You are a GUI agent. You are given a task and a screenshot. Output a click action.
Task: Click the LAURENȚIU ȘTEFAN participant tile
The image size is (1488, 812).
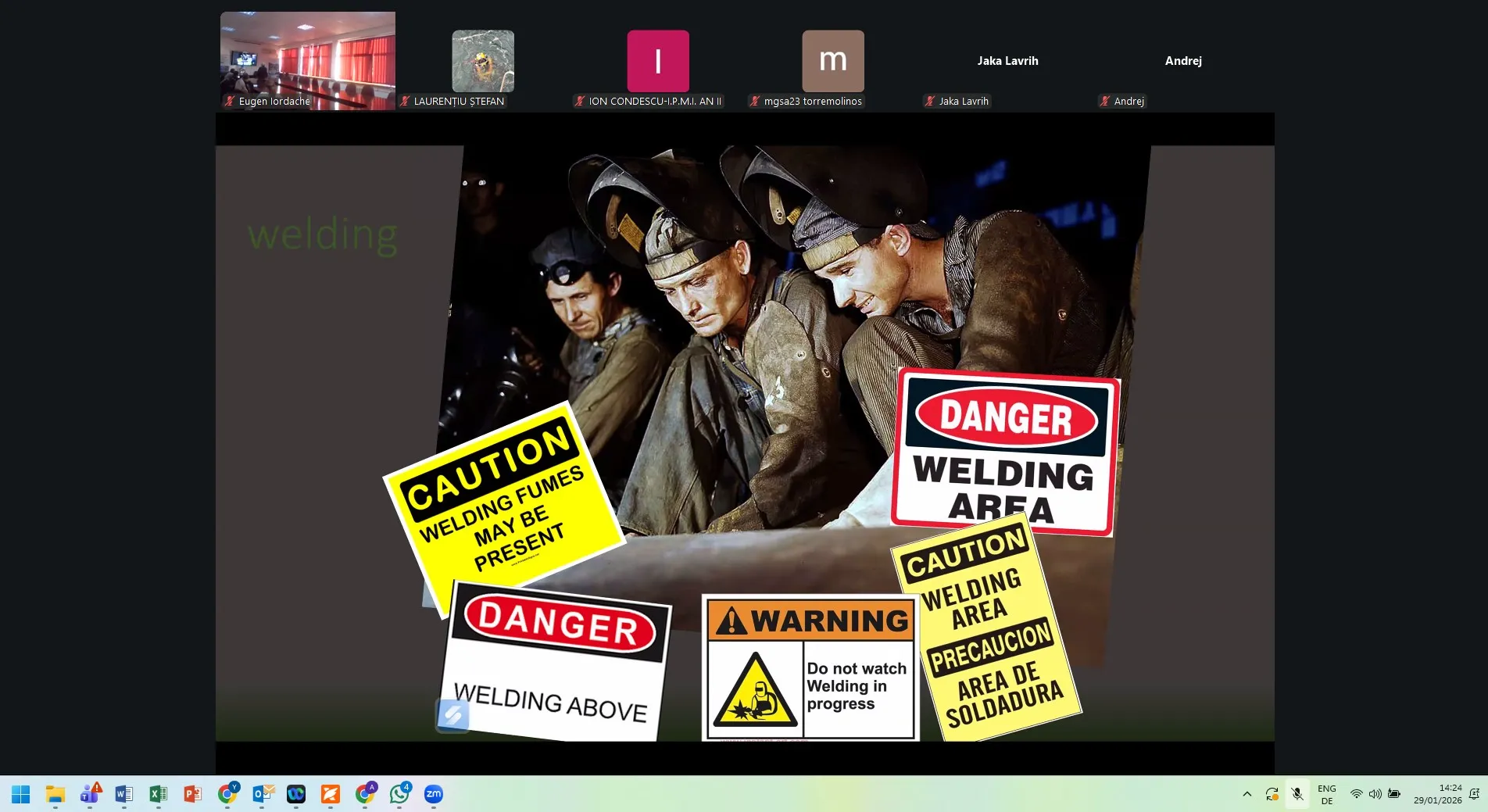483,62
